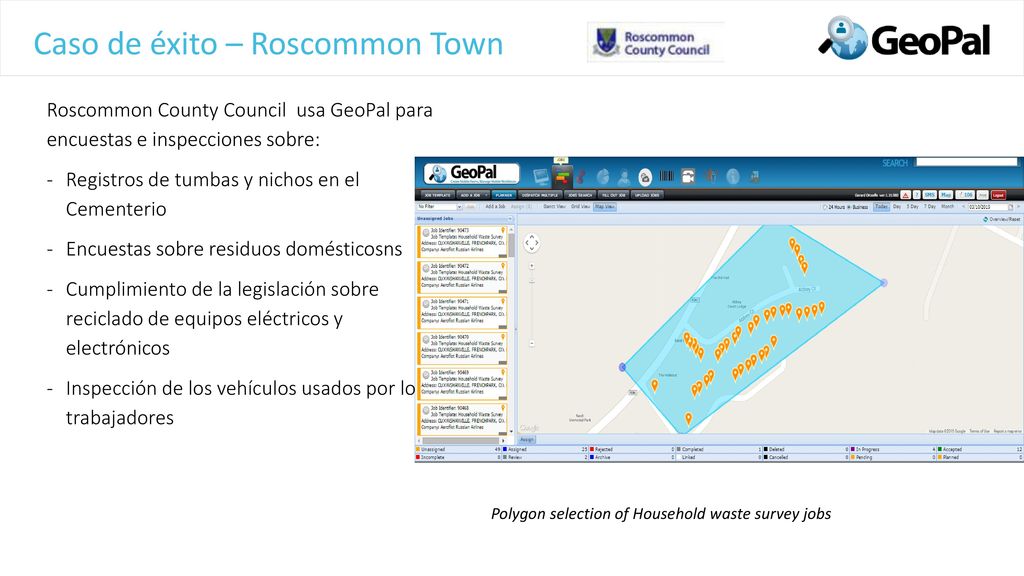
Task: Click the GeoPal logo in the application header
Action: pyautogui.click(x=472, y=173)
